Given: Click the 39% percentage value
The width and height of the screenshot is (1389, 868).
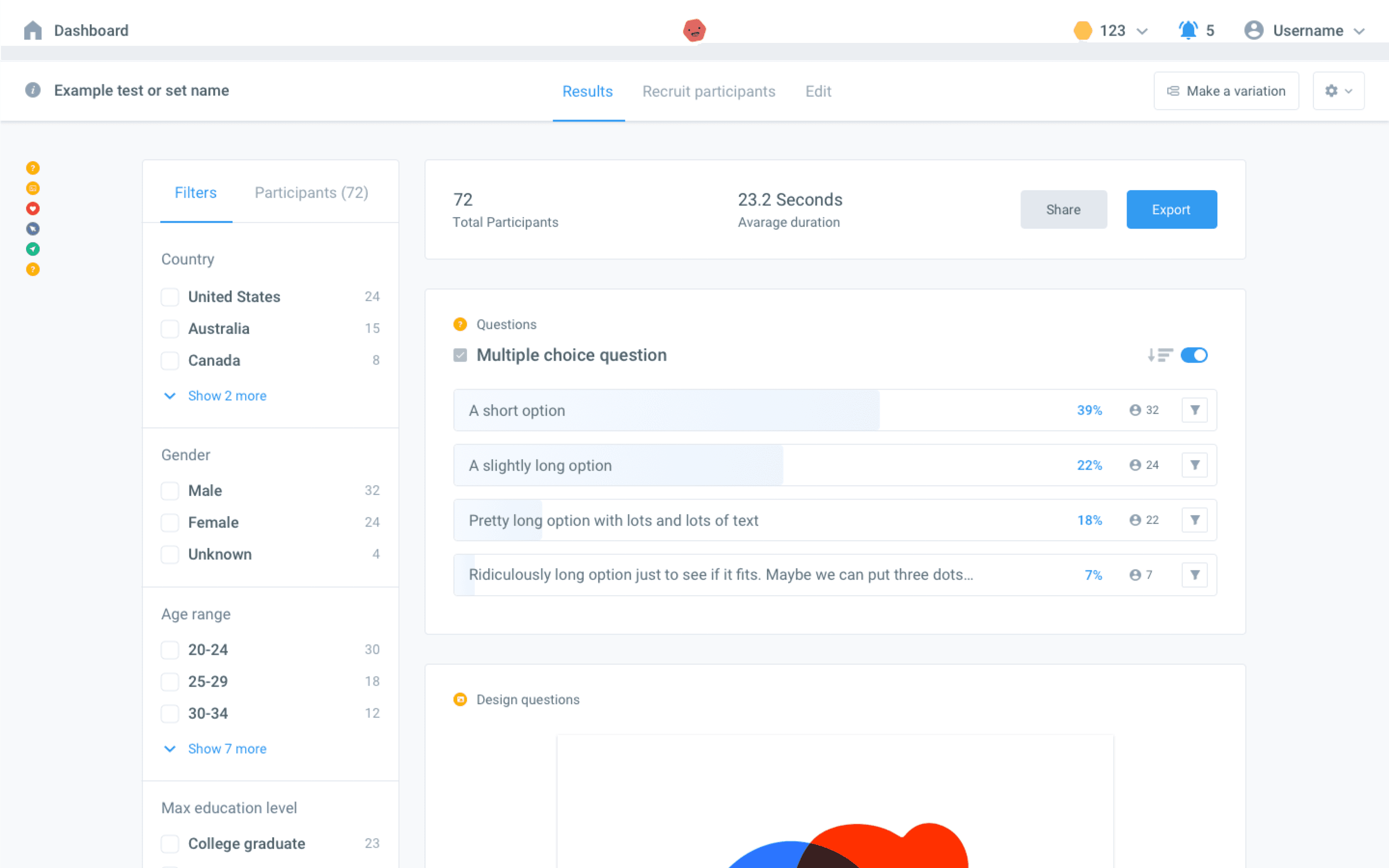Looking at the screenshot, I should tap(1089, 410).
